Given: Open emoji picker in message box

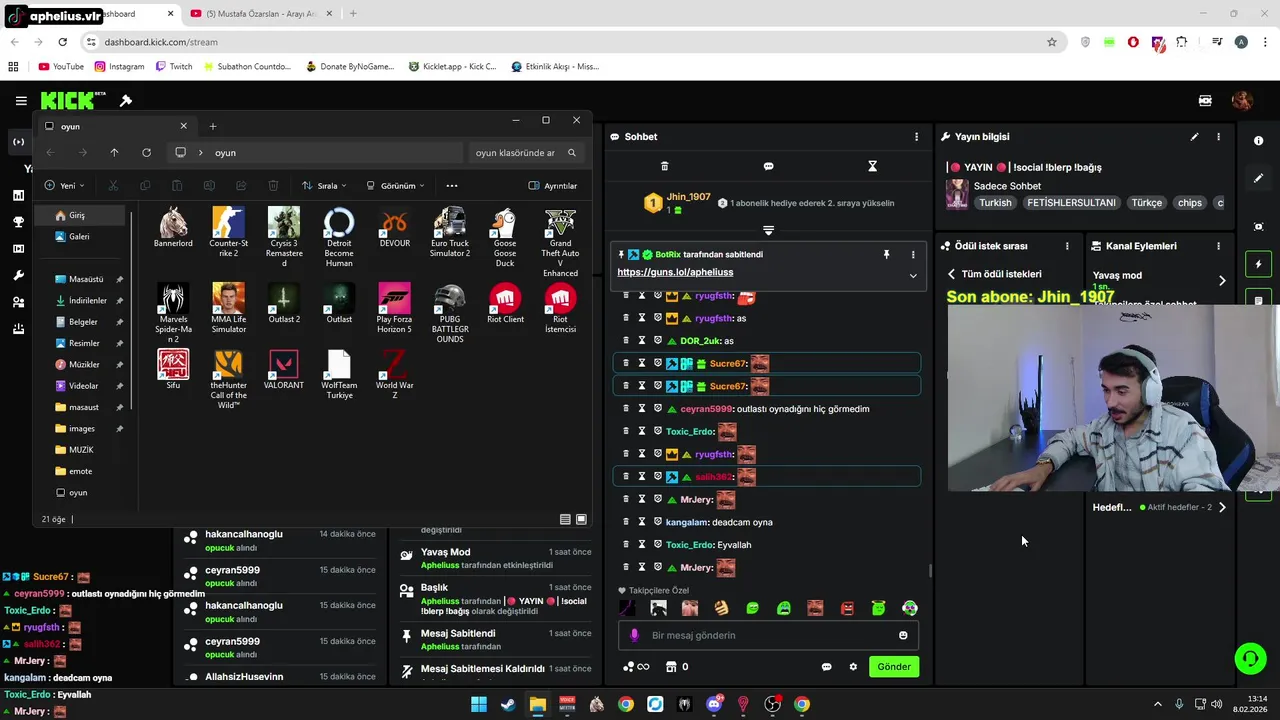Looking at the screenshot, I should click(x=903, y=635).
